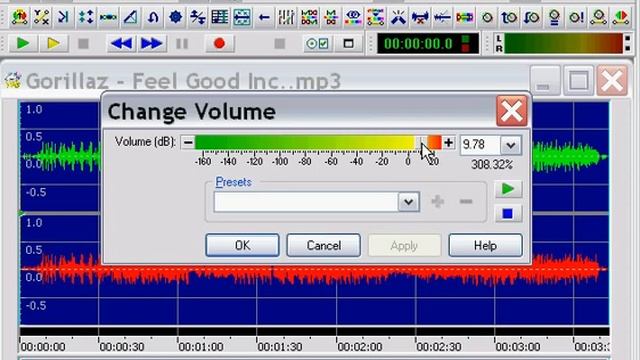The height and width of the screenshot is (360, 640).
Task: Select the four vertical arrows dynamics icon
Action: (x=86, y=17)
